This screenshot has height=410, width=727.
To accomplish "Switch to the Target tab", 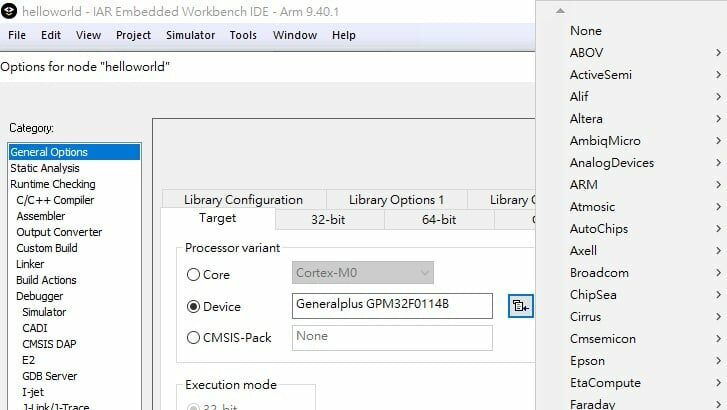I will [x=217, y=218].
